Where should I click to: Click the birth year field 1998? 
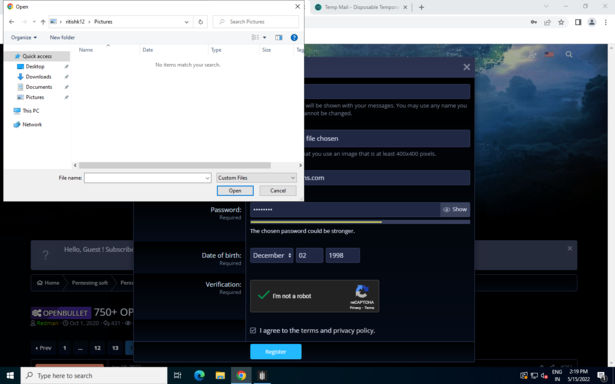pos(342,256)
